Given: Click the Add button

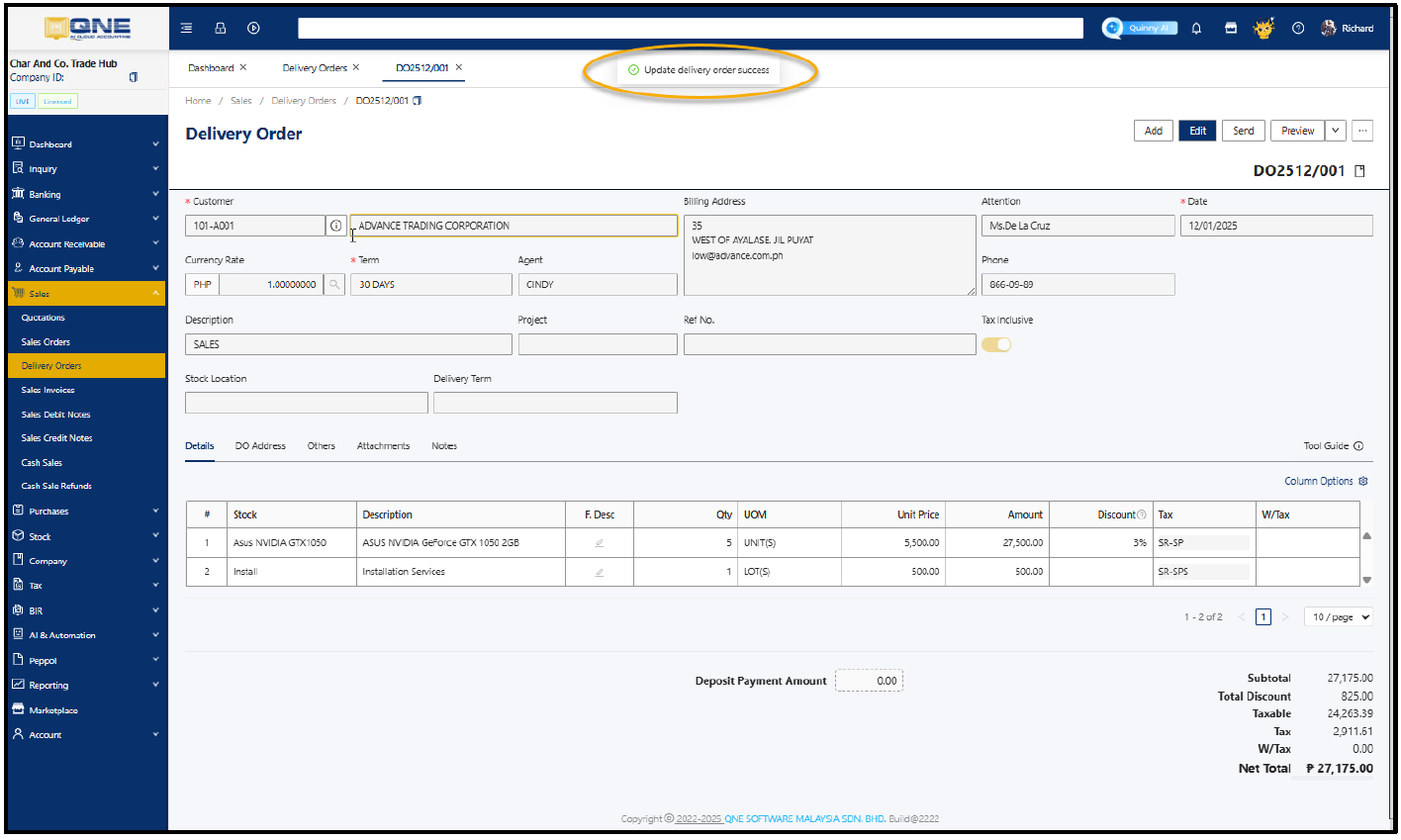Looking at the screenshot, I should [x=1154, y=131].
